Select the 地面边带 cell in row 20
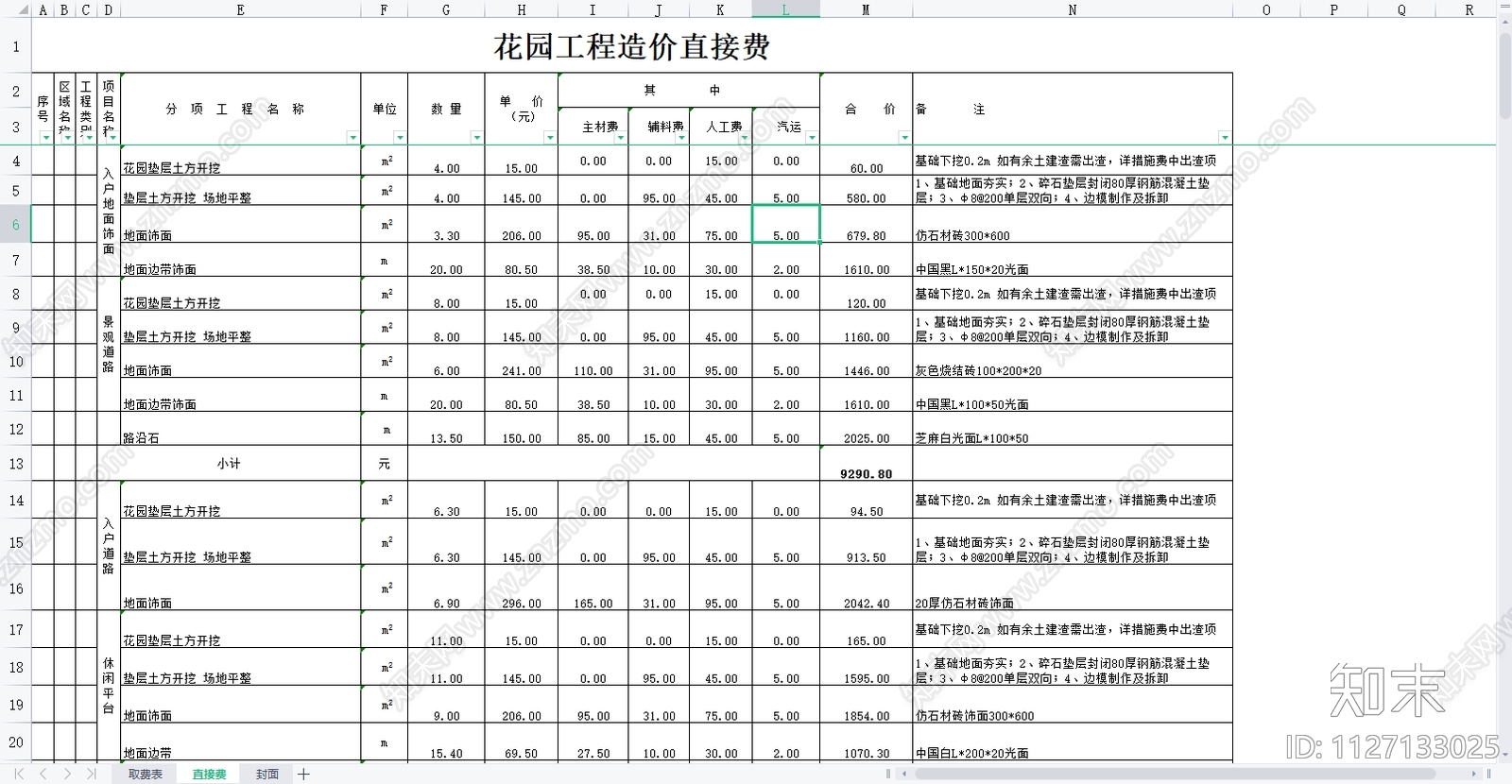The height and width of the screenshot is (784, 1512). pyautogui.click(x=241, y=742)
